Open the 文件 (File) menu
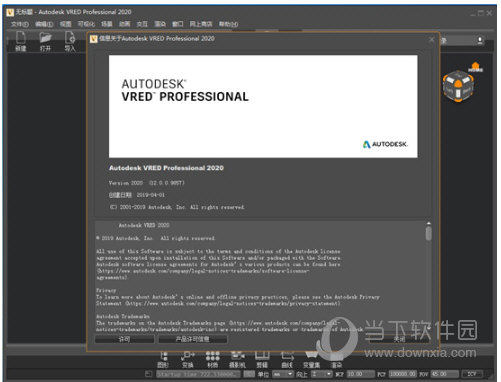The width and height of the screenshot is (501, 382). point(20,24)
